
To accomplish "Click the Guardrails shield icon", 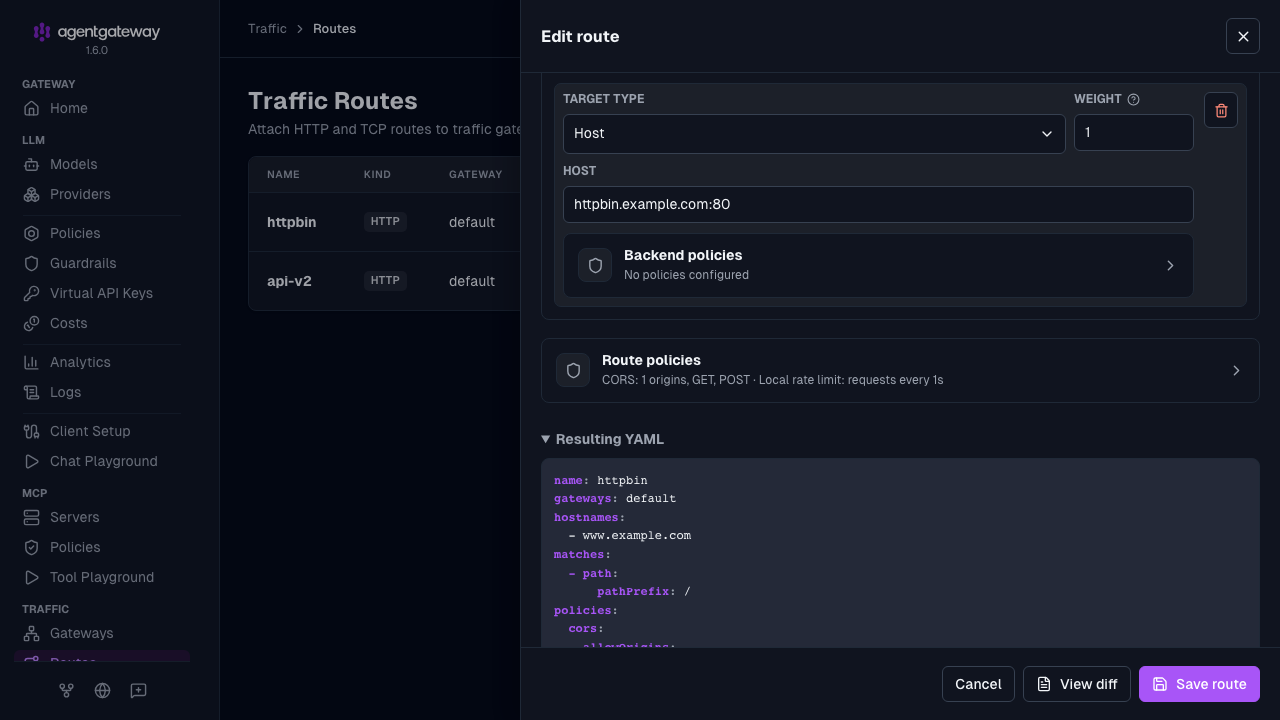I will tap(32, 263).
